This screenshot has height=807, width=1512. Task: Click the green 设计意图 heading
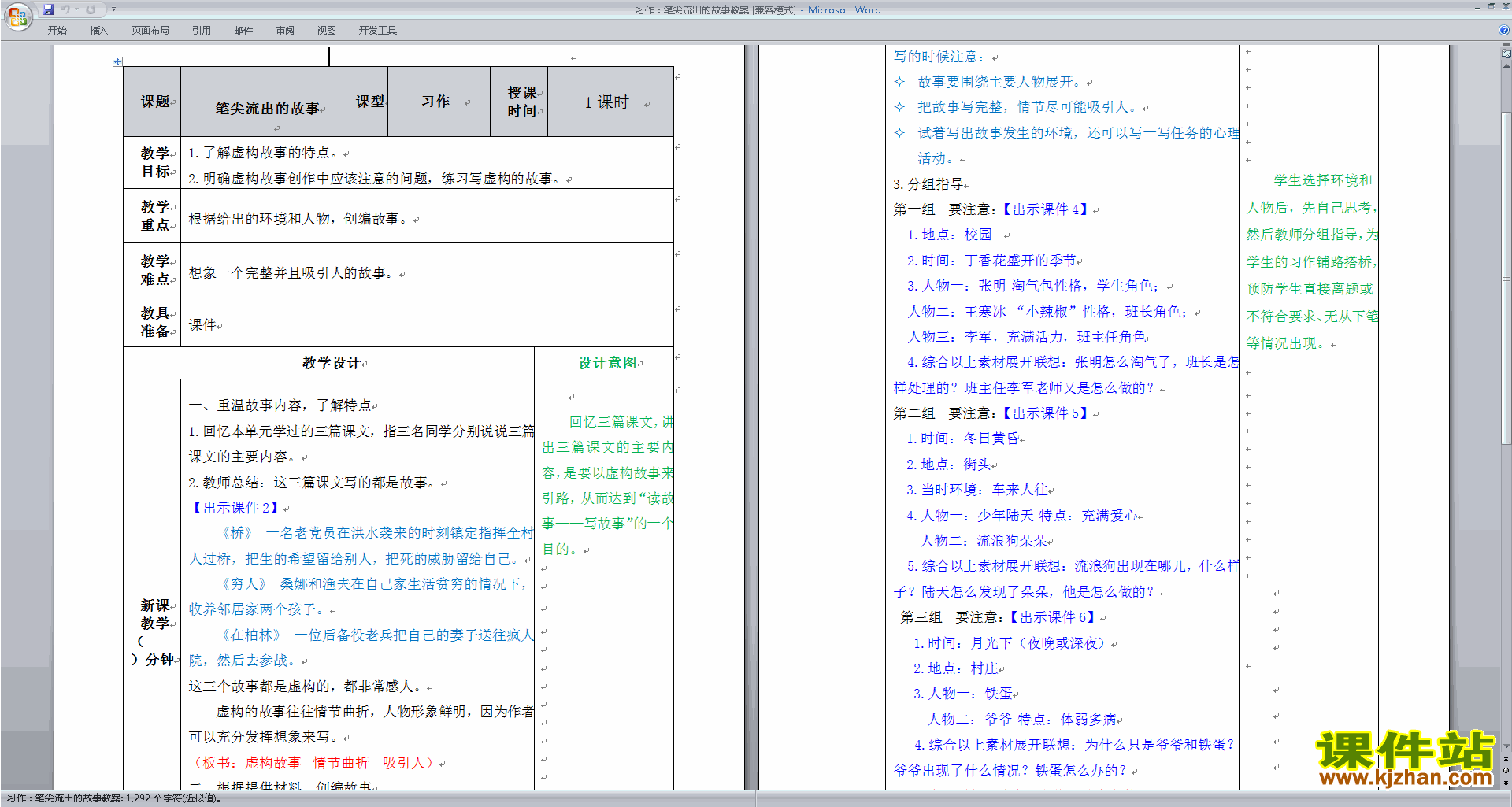(607, 363)
